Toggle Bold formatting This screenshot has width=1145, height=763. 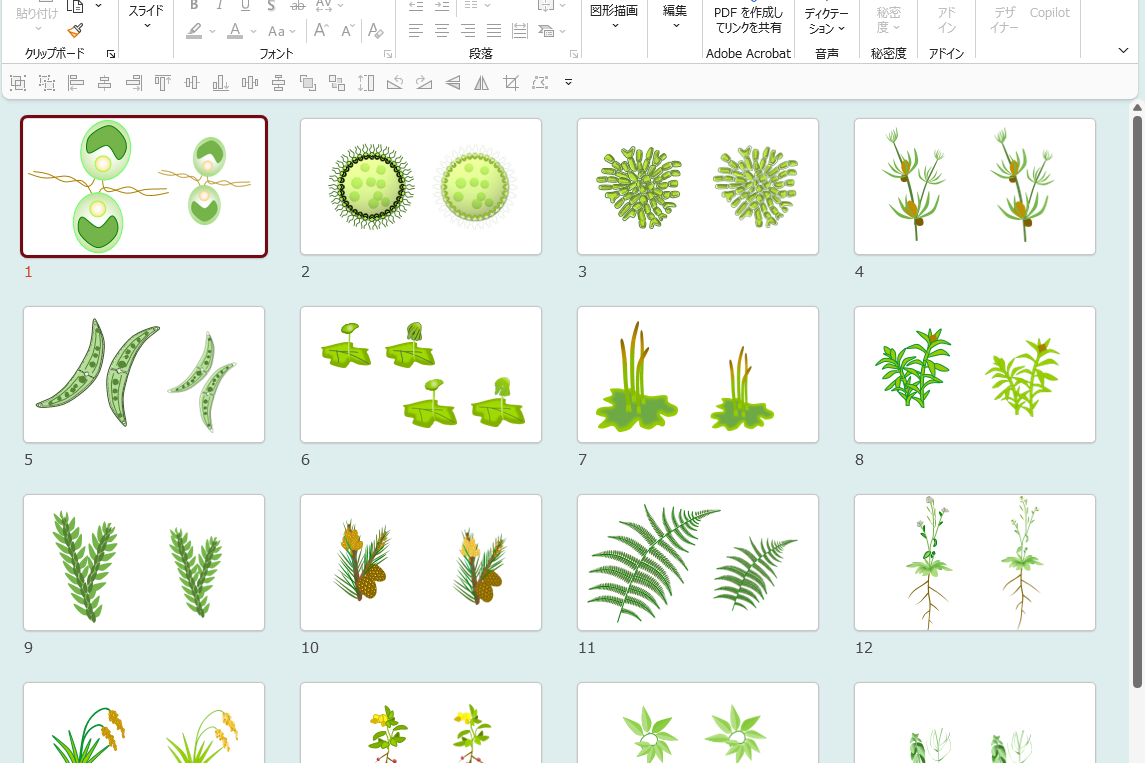[x=194, y=5]
